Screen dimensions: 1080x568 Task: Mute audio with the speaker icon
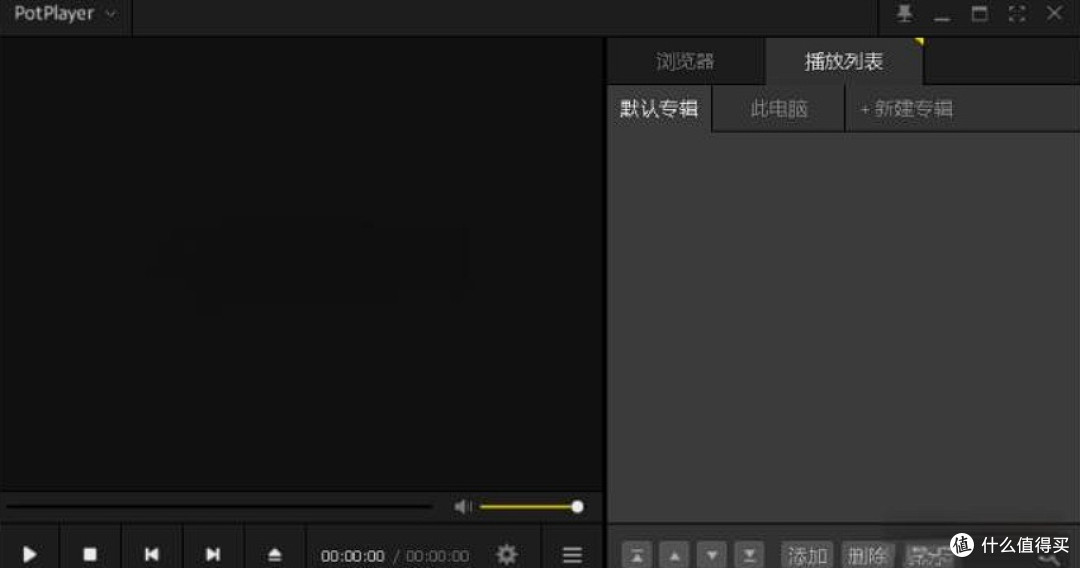click(x=462, y=507)
